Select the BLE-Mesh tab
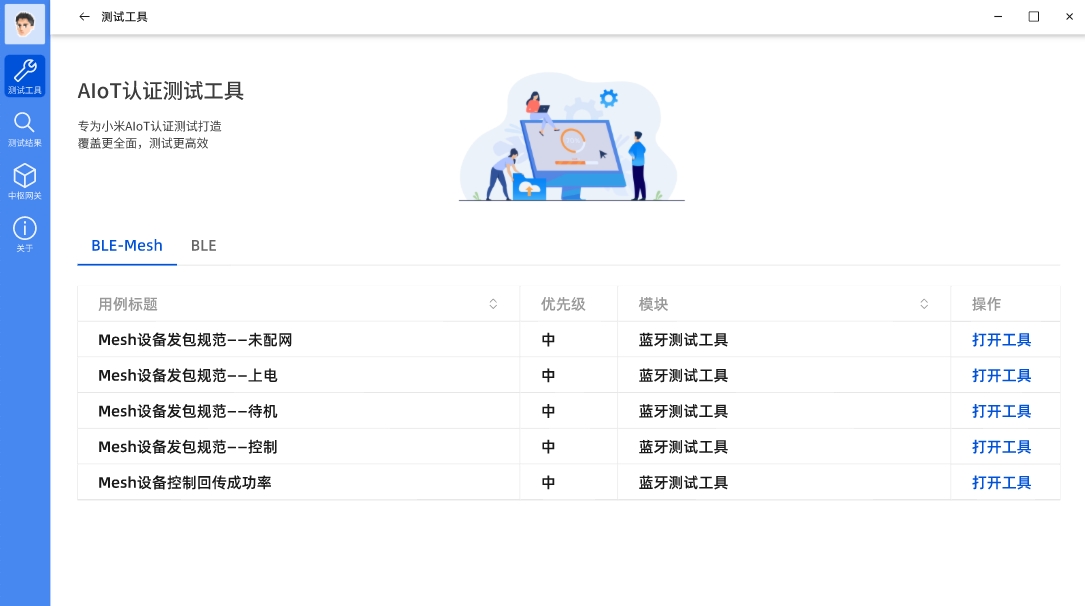The height and width of the screenshot is (606, 1085). coord(127,246)
